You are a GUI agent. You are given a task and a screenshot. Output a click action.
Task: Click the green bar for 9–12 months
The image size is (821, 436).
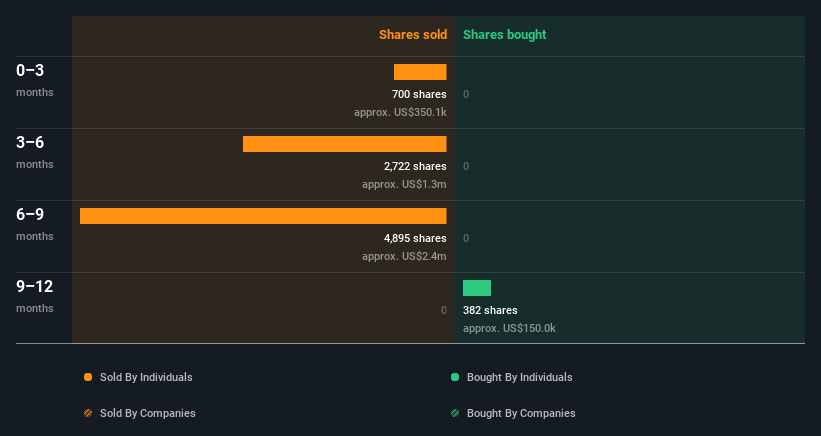(476, 288)
